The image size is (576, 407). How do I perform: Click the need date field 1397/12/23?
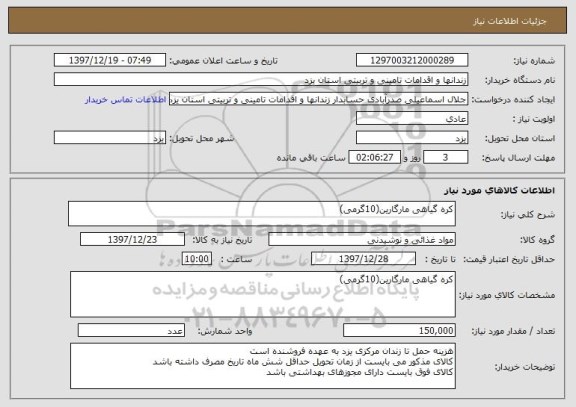(132, 239)
